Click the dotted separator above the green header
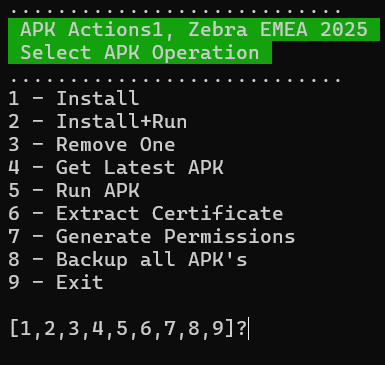This screenshot has height=365, width=385. pos(176,11)
